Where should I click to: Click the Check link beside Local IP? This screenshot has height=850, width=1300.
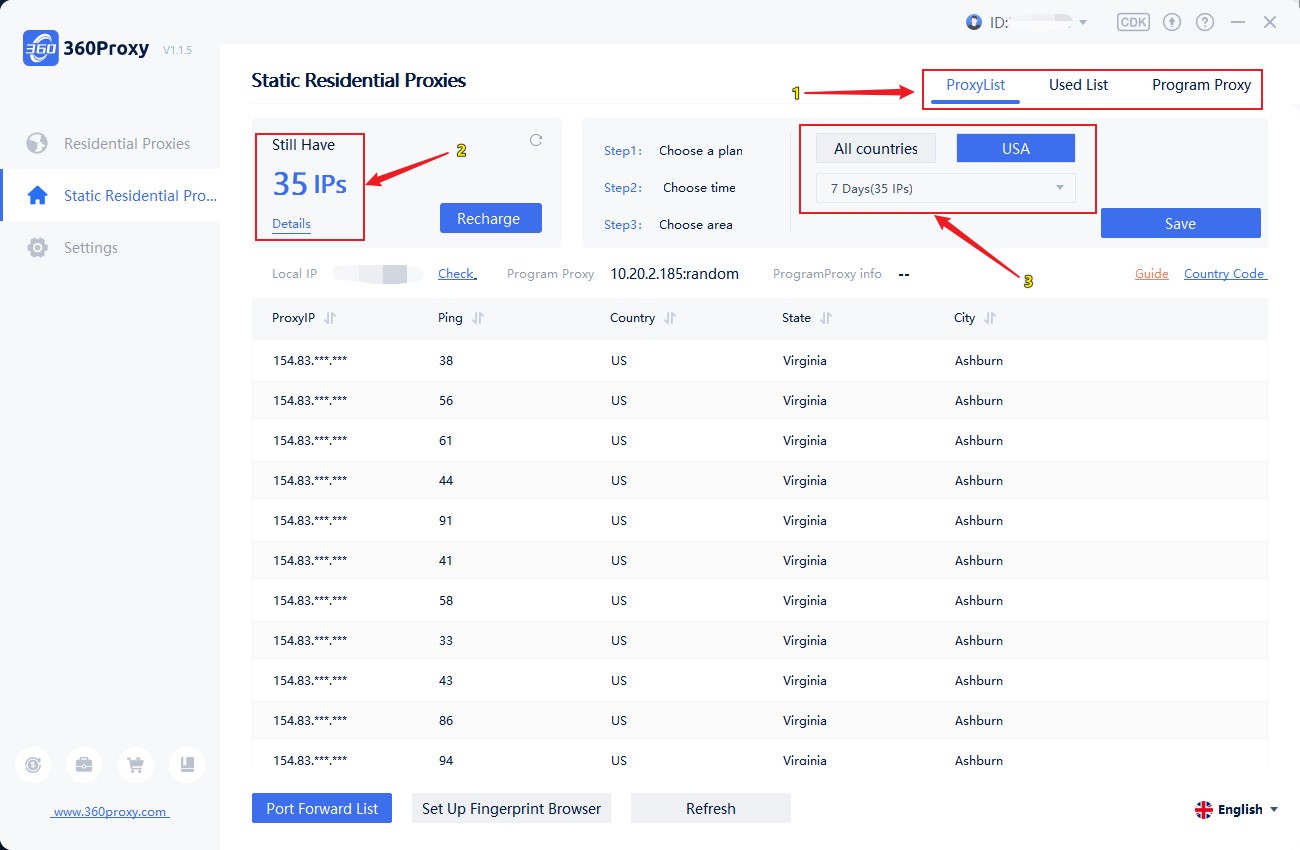click(x=457, y=274)
